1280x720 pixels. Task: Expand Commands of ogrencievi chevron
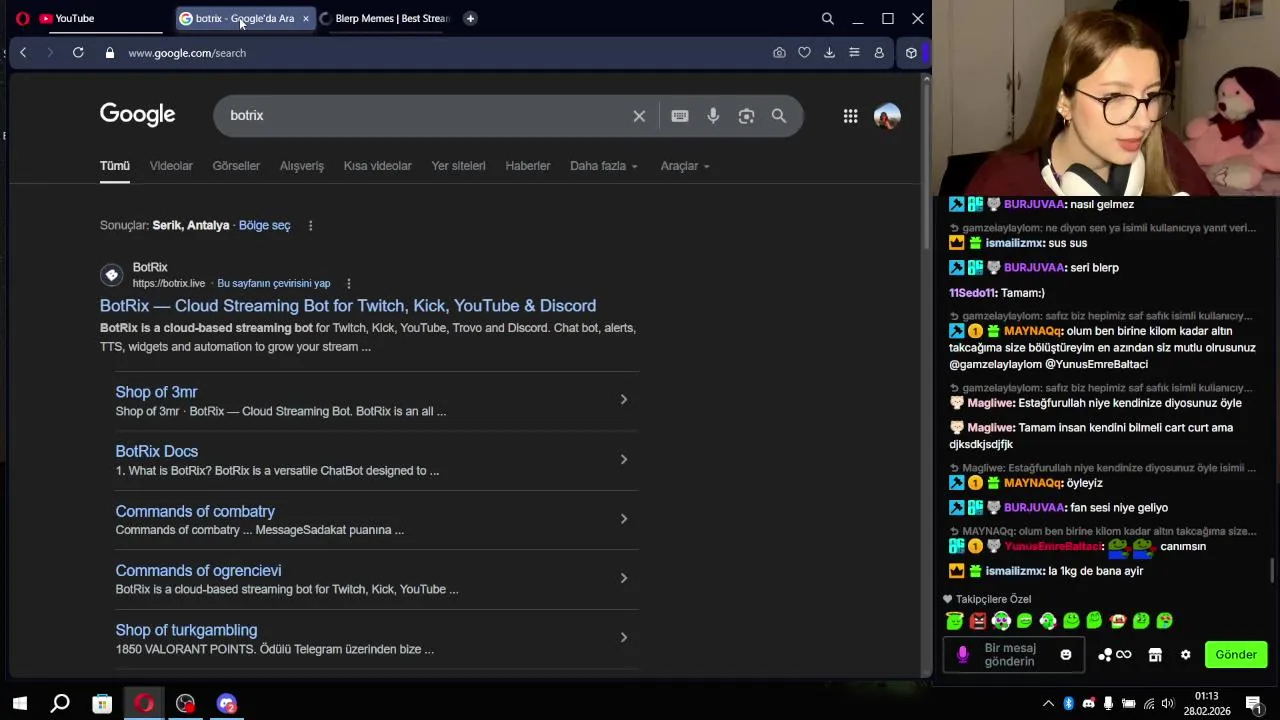[623, 578]
